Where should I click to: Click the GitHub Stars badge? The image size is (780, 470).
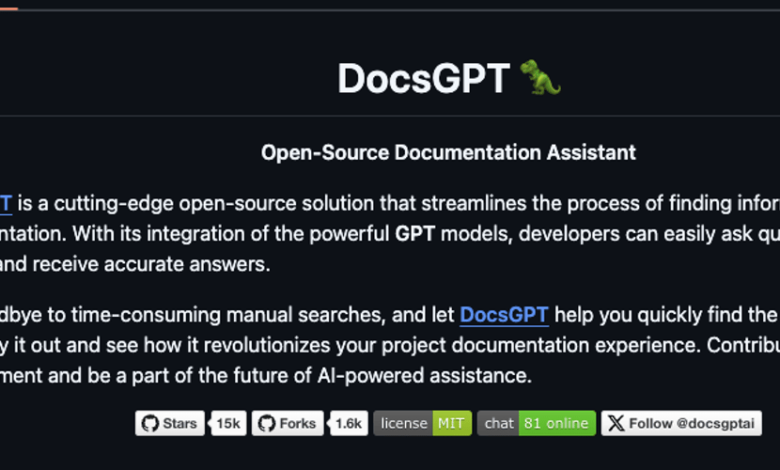(170, 423)
